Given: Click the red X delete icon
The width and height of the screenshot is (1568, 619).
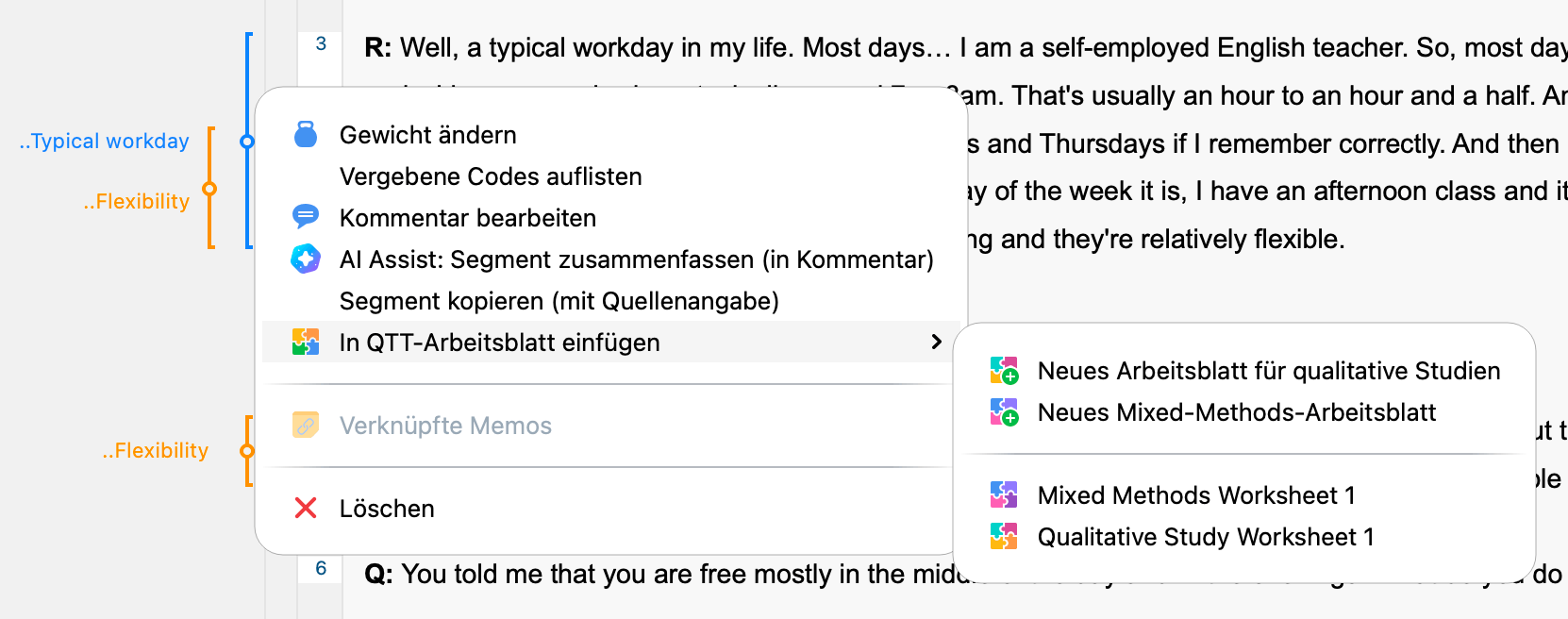Looking at the screenshot, I should (x=306, y=509).
